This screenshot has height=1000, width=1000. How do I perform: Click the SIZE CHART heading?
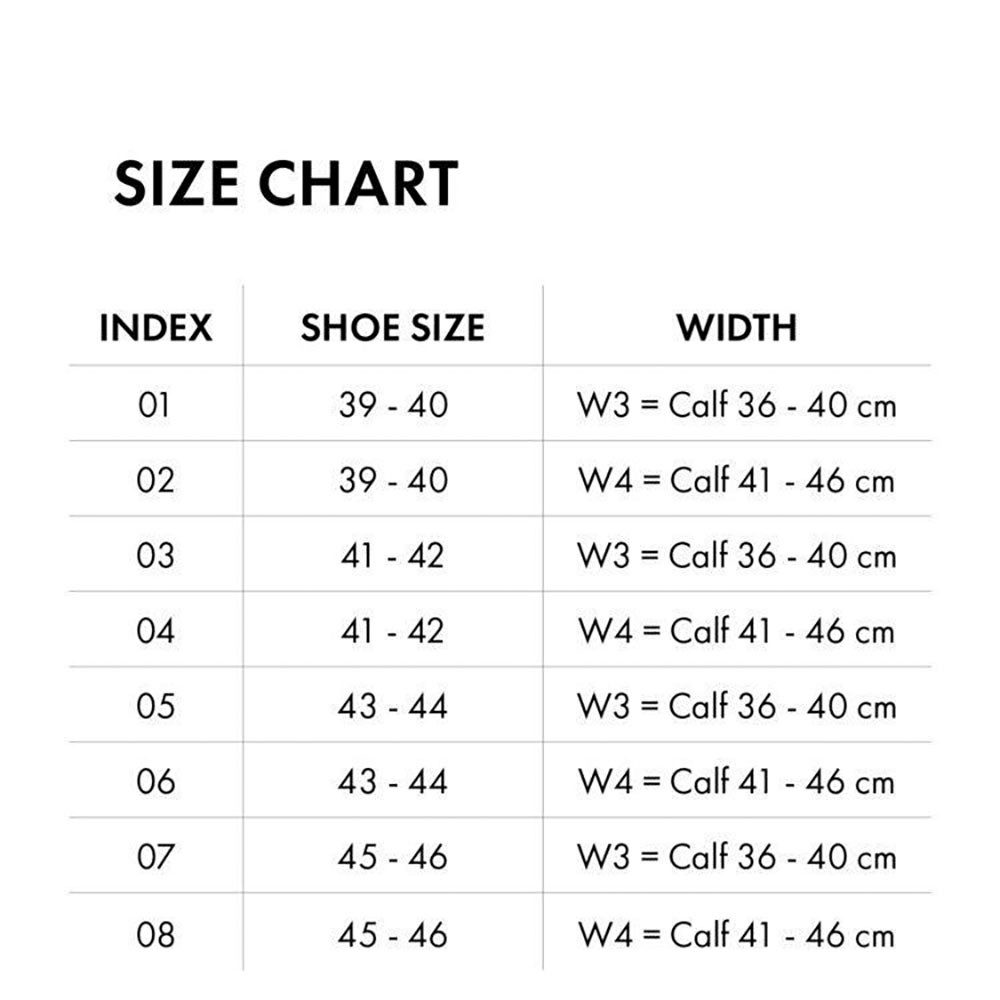point(286,184)
